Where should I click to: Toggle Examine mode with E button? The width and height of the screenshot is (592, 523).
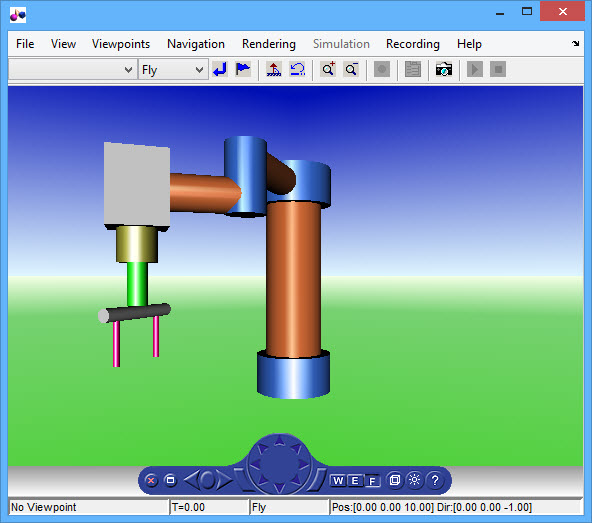tap(355, 481)
